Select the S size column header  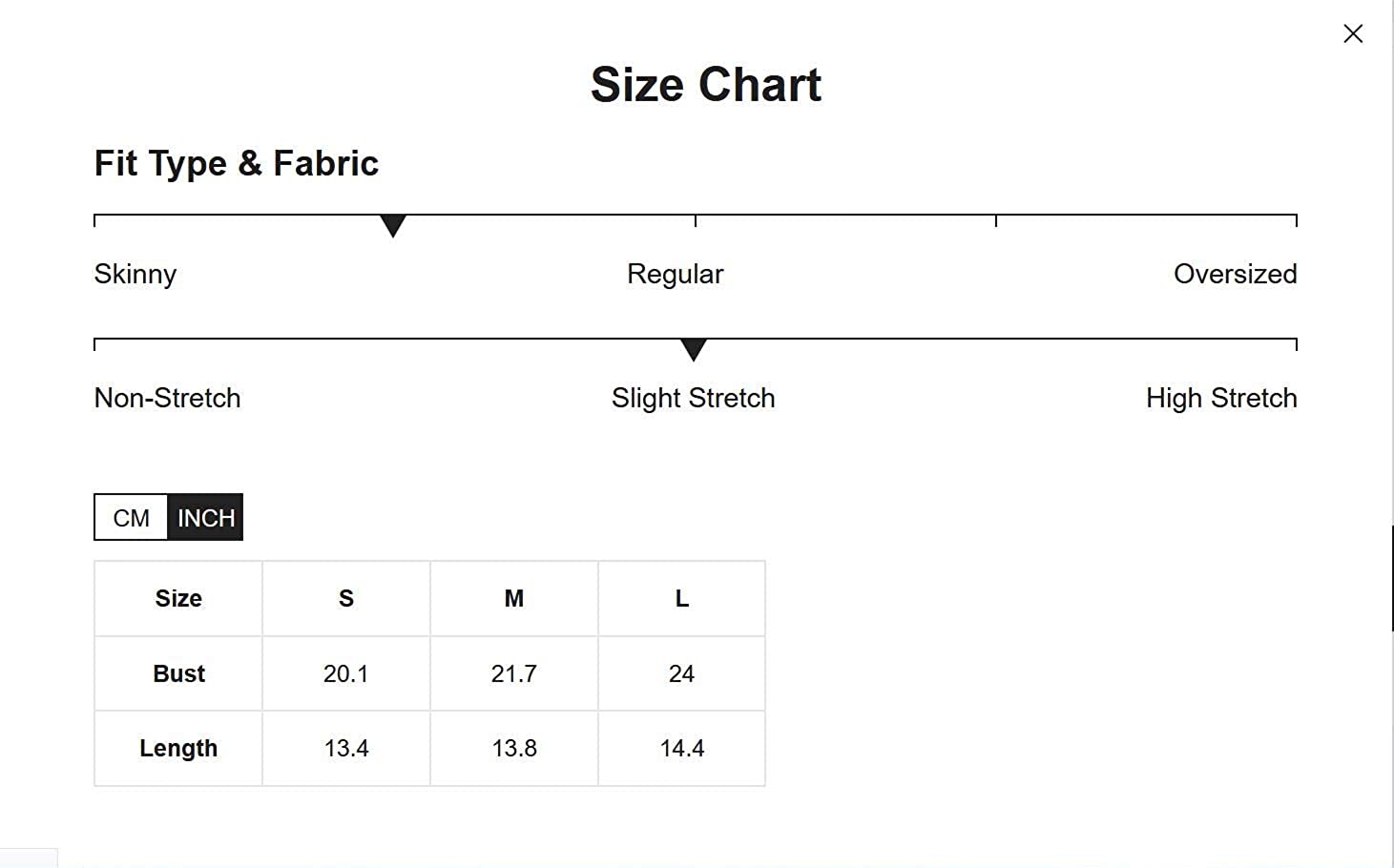(346, 599)
